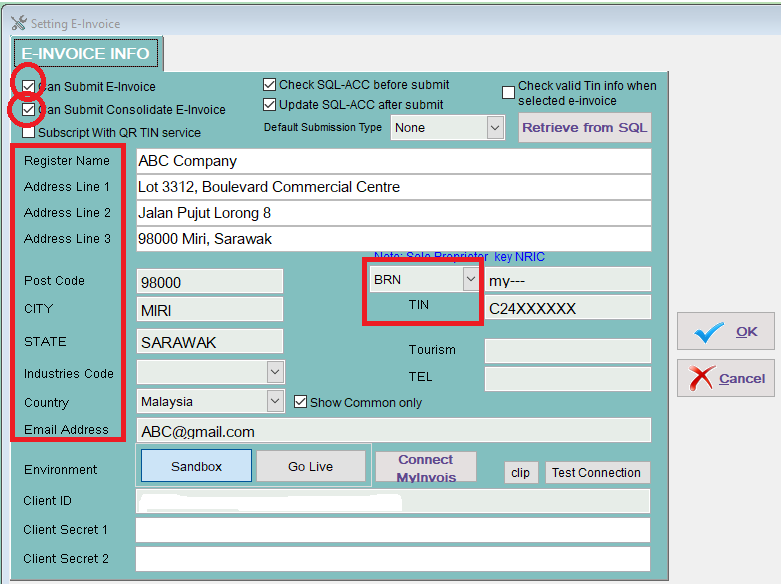Image resolution: width=783 pixels, height=584 pixels.
Task: Select the E-INVOICE INFO tab
Action: pyautogui.click(x=86, y=54)
